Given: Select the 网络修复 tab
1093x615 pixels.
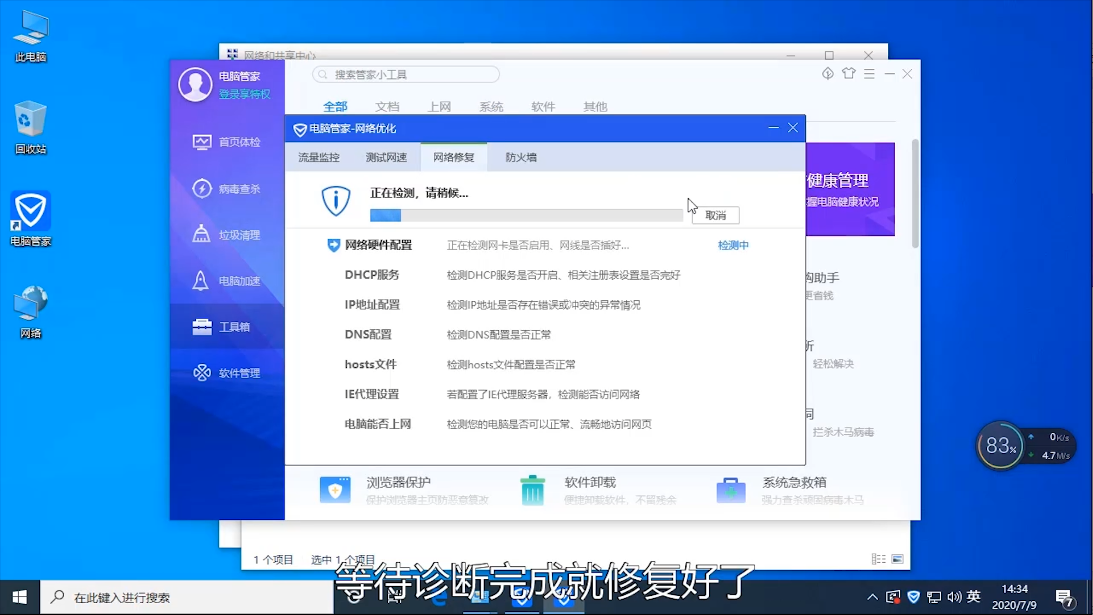Looking at the screenshot, I should coord(454,158).
